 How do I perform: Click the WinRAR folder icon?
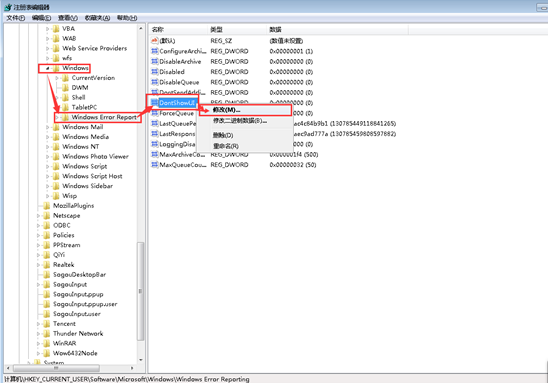coord(46,344)
